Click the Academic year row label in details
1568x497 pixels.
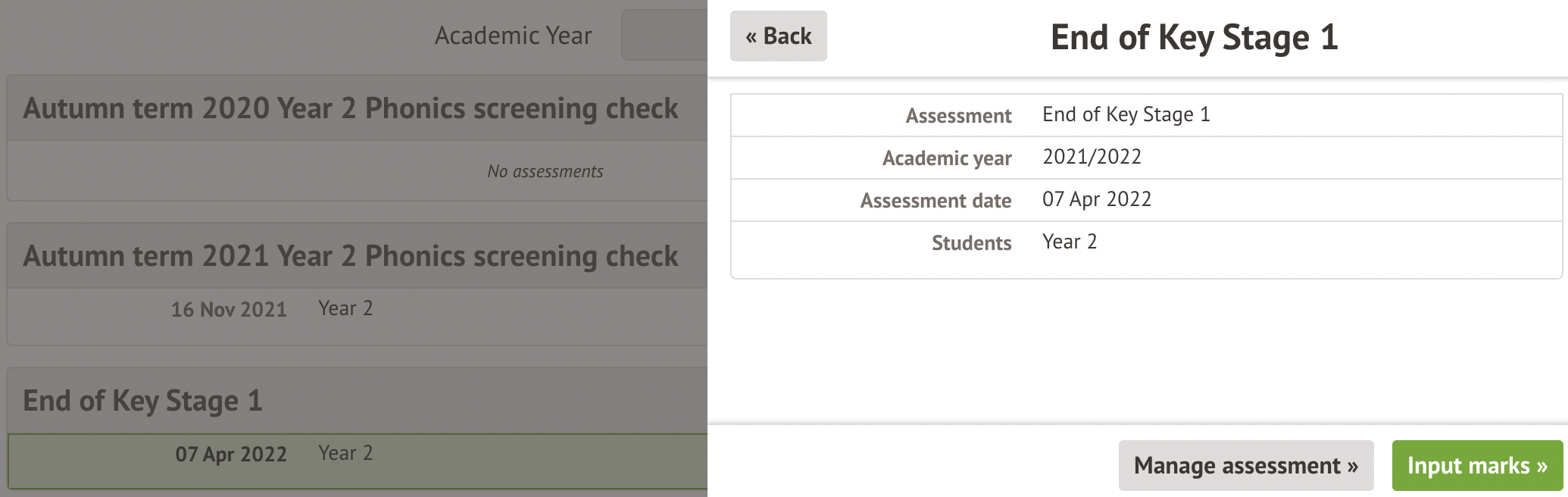click(x=947, y=158)
